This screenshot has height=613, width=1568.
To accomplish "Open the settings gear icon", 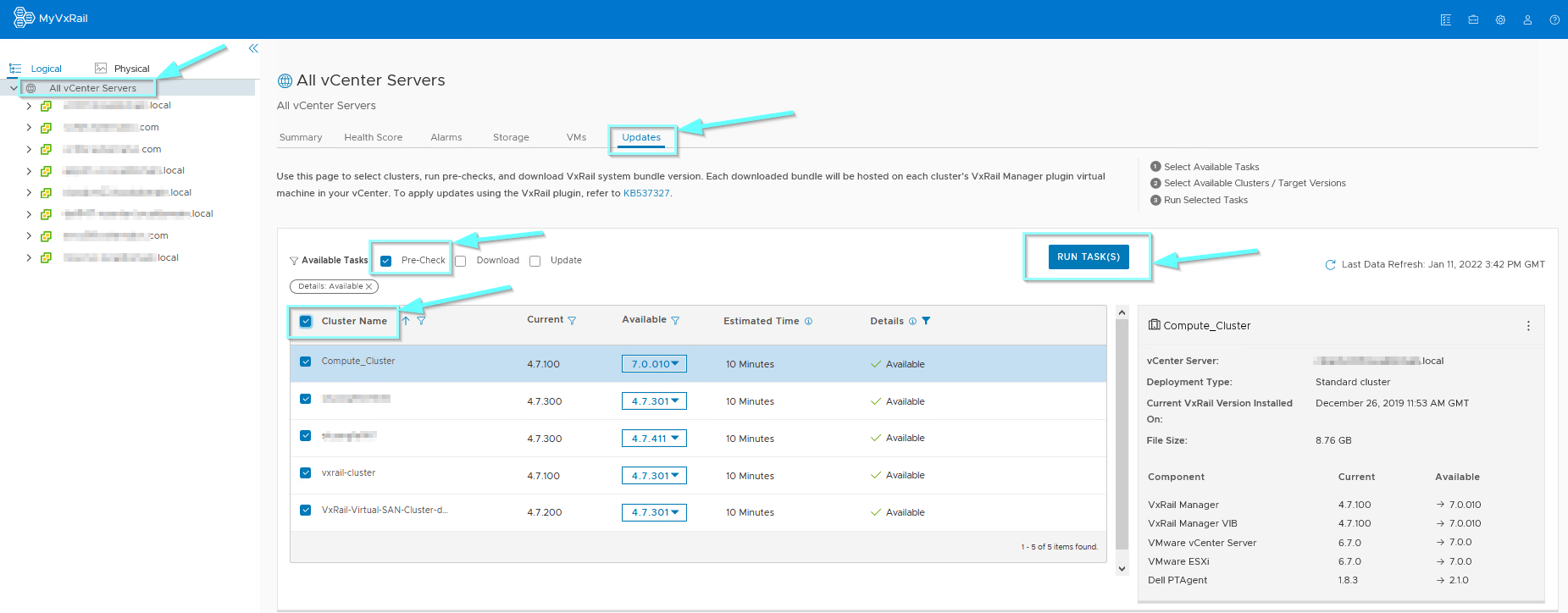I will pos(1500,19).
